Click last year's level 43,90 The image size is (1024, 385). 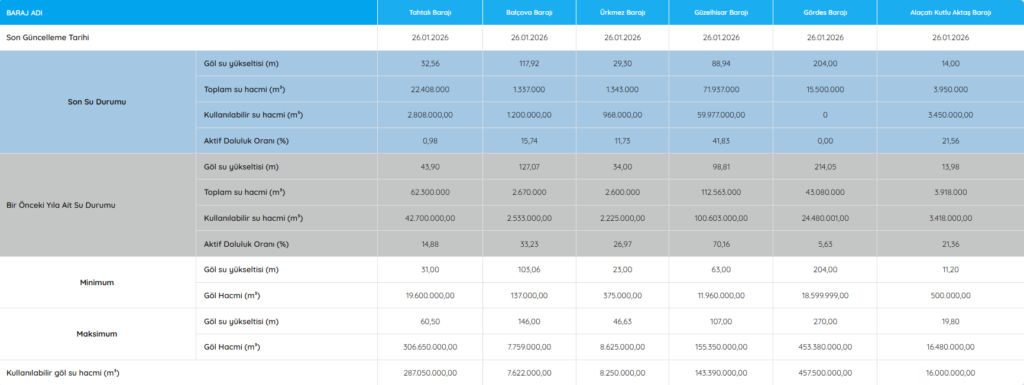430,167
